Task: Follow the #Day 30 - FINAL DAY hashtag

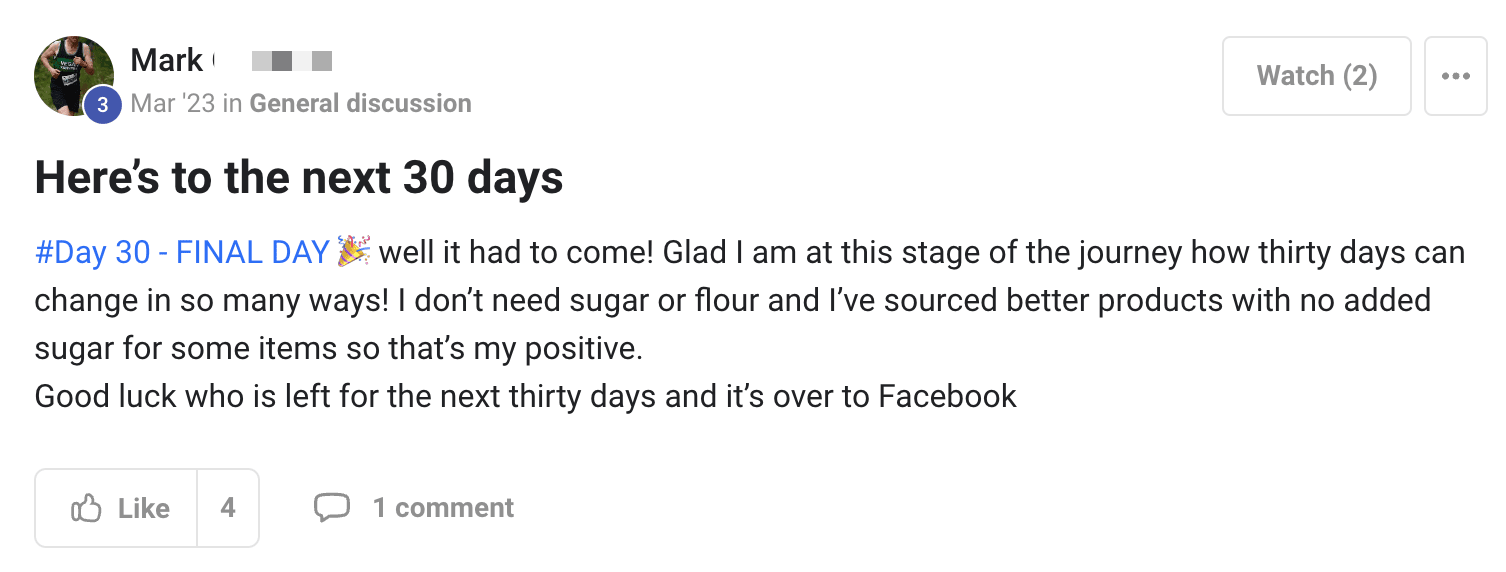Action: [x=182, y=252]
